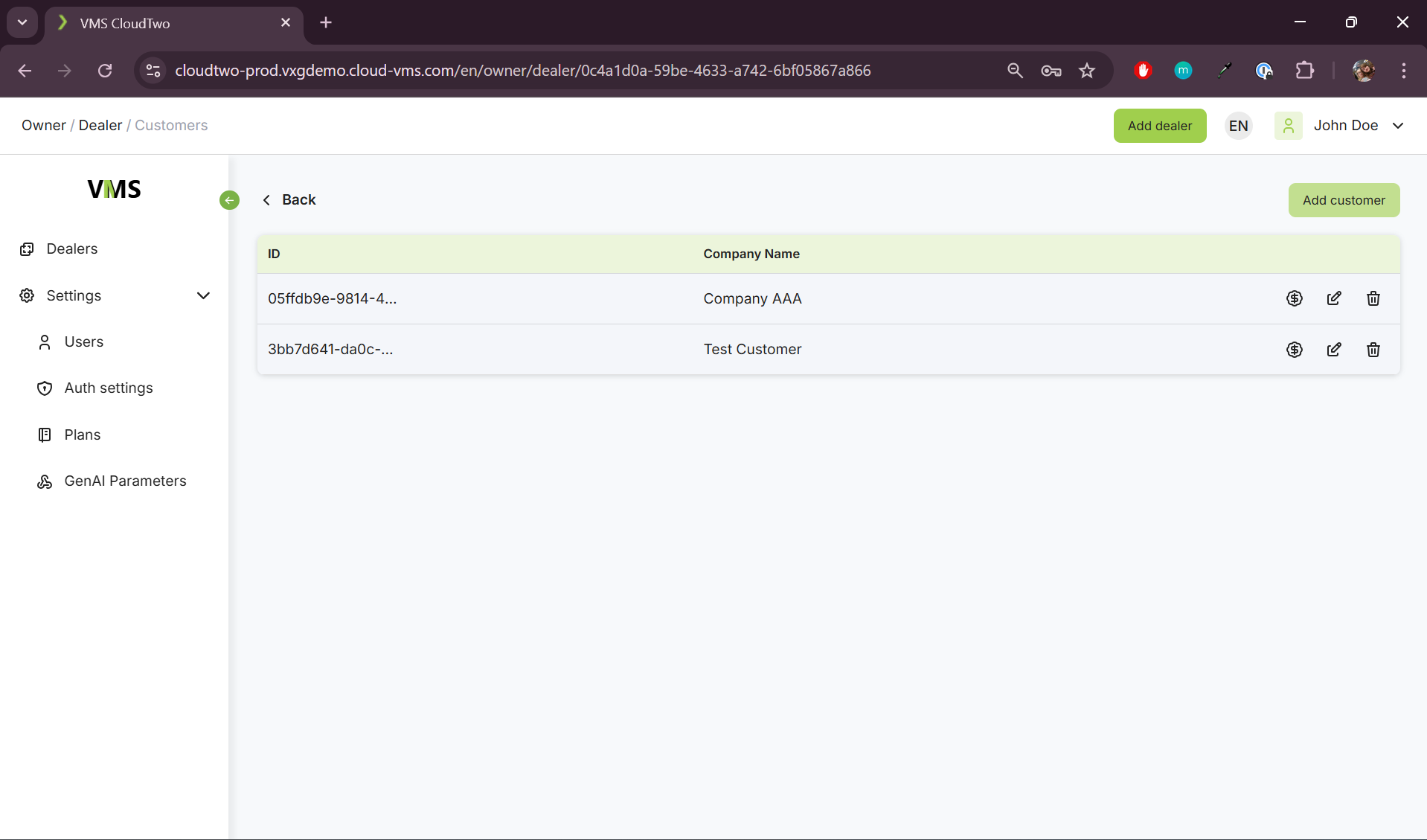Click the browser address bar URL
The width and height of the screenshot is (1427, 840).
click(x=522, y=71)
